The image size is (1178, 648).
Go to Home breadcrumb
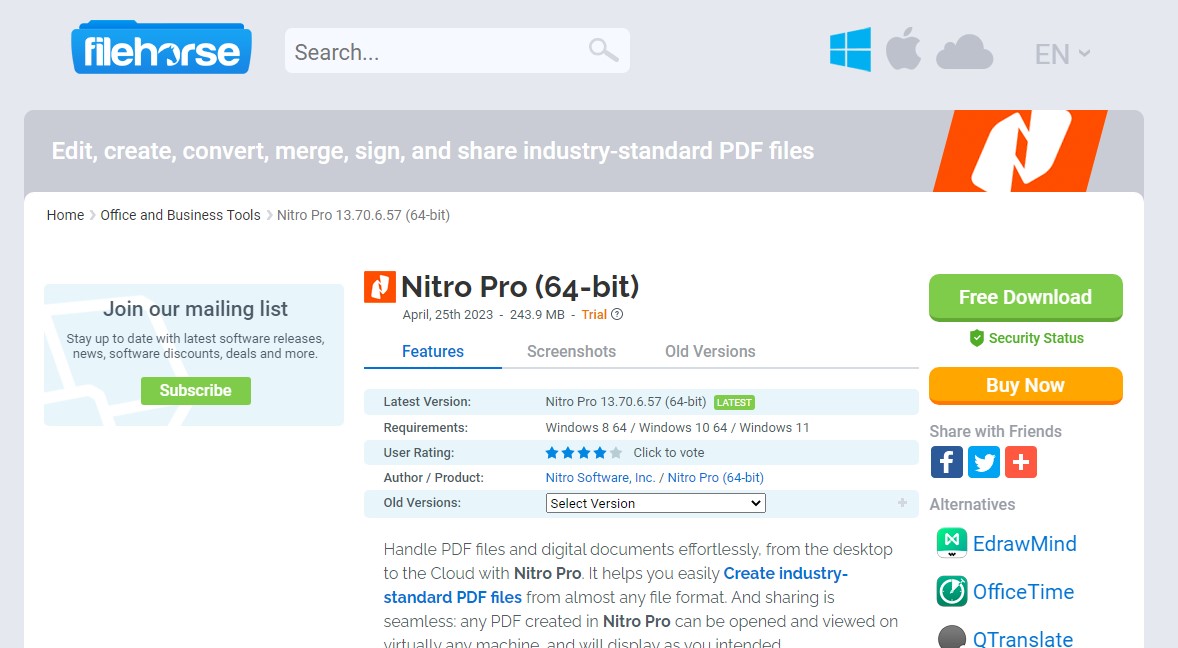65,215
